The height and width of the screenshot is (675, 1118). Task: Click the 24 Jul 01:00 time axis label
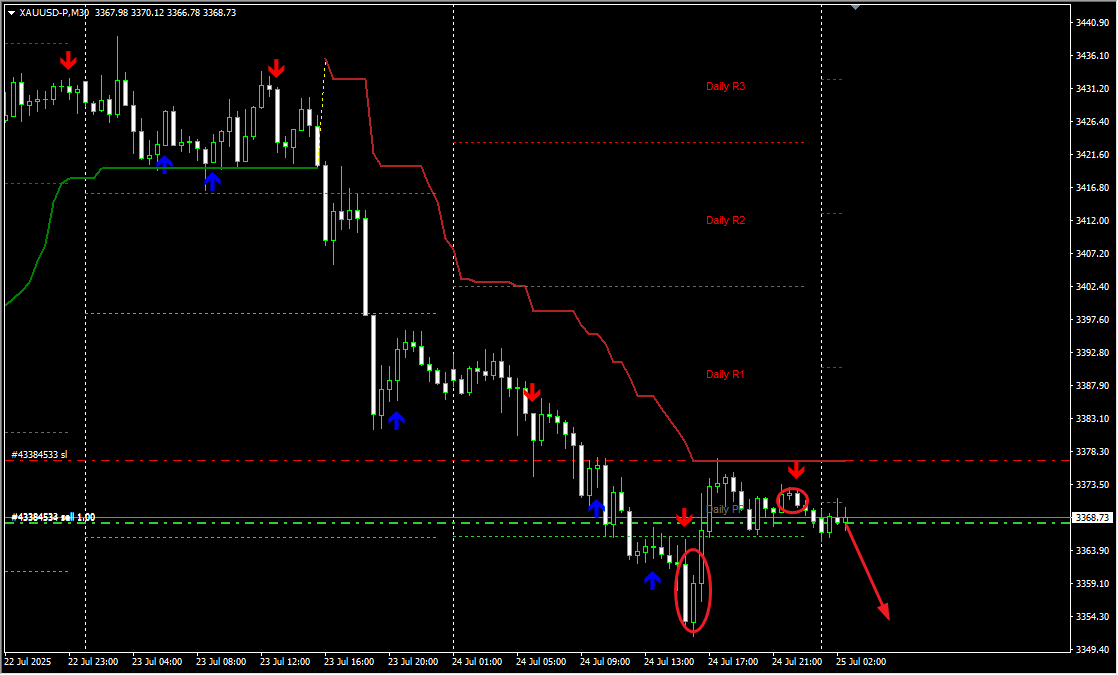pos(475,662)
